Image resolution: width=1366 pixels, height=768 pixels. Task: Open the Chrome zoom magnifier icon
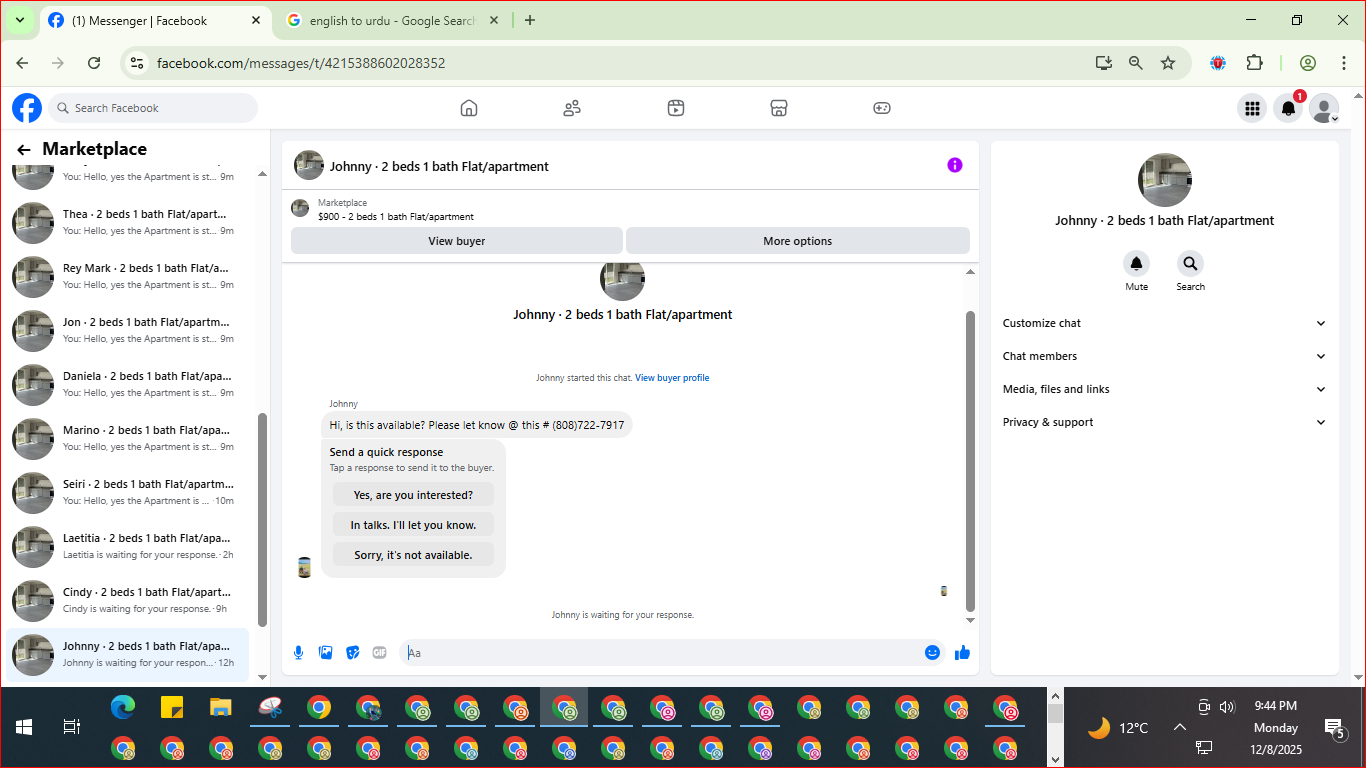click(1136, 63)
